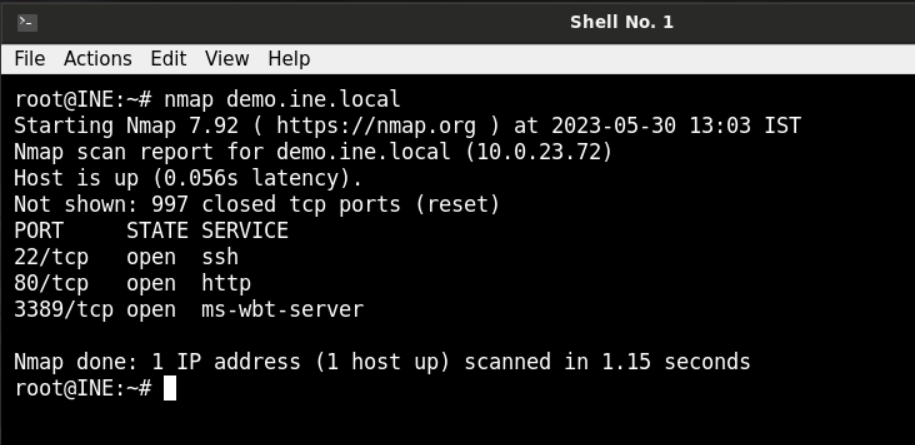Open the Actions menu
This screenshot has width=915, height=445.
point(98,59)
